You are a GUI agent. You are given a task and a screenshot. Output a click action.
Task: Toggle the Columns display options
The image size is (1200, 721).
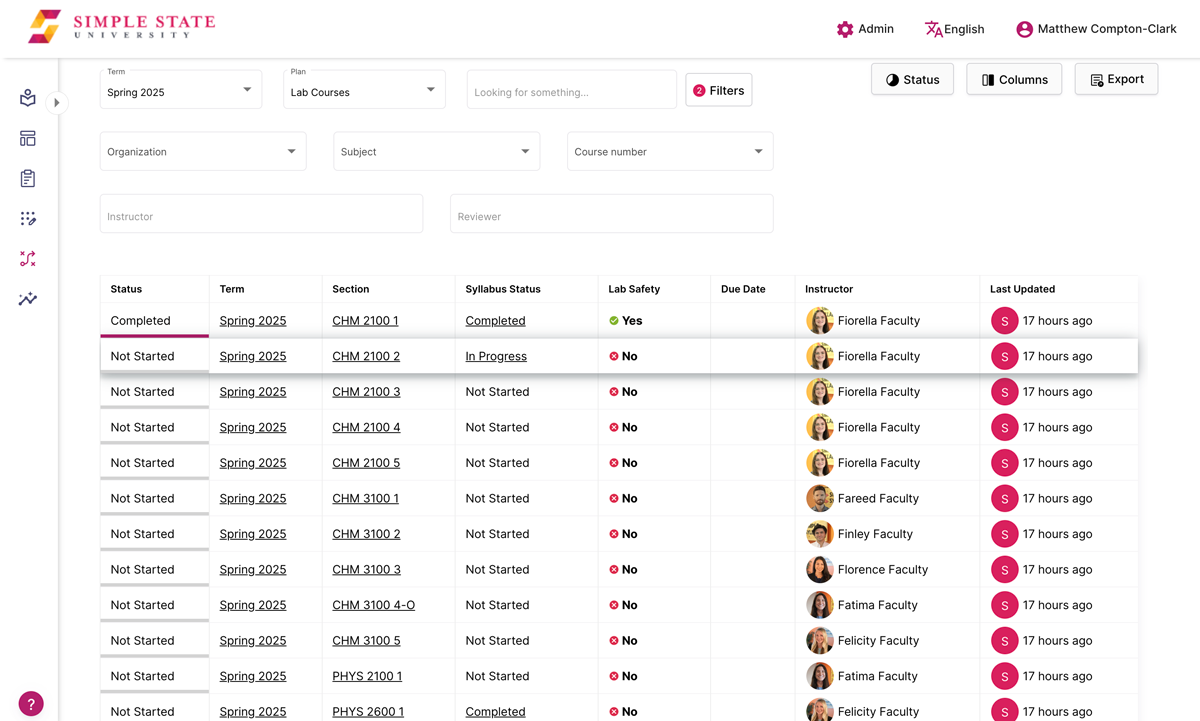pyautogui.click(x=1013, y=79)
